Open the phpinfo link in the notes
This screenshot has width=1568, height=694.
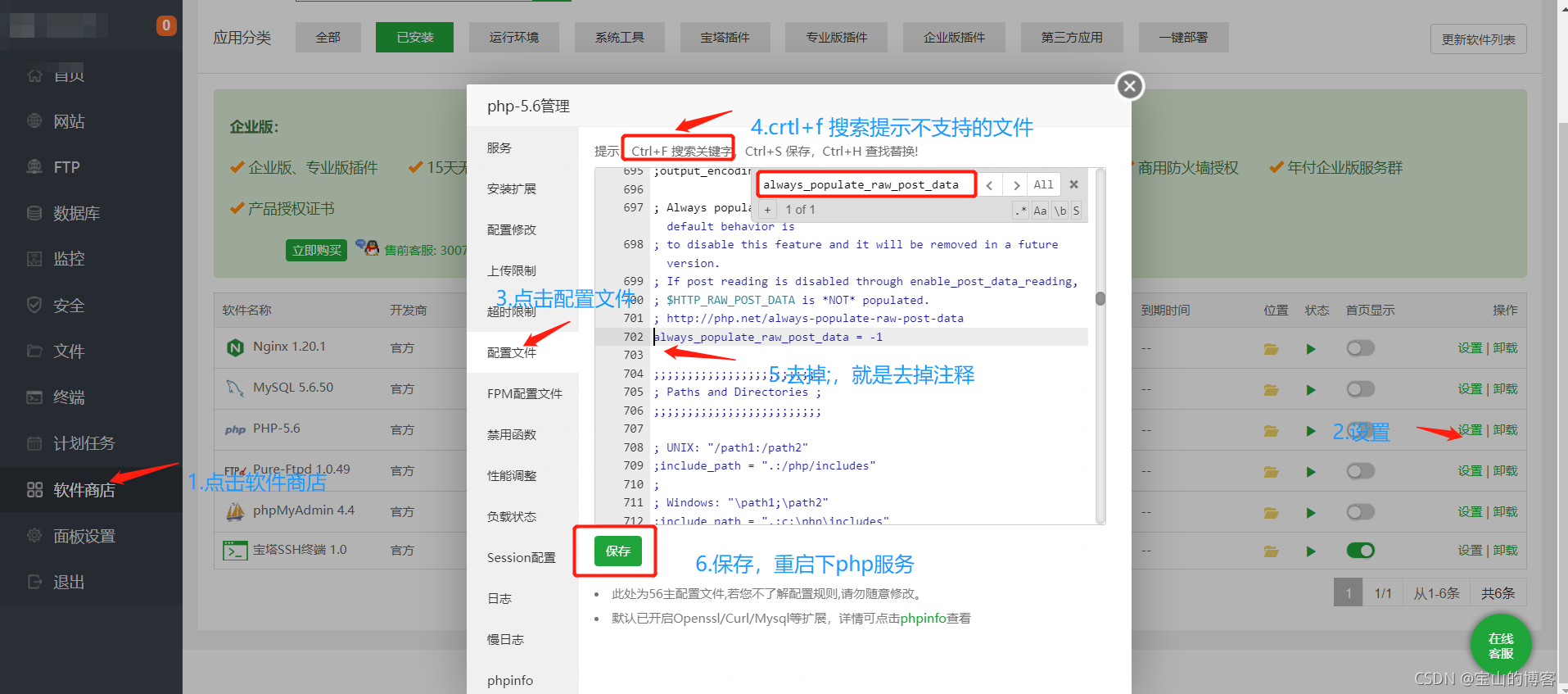(923, 619)
